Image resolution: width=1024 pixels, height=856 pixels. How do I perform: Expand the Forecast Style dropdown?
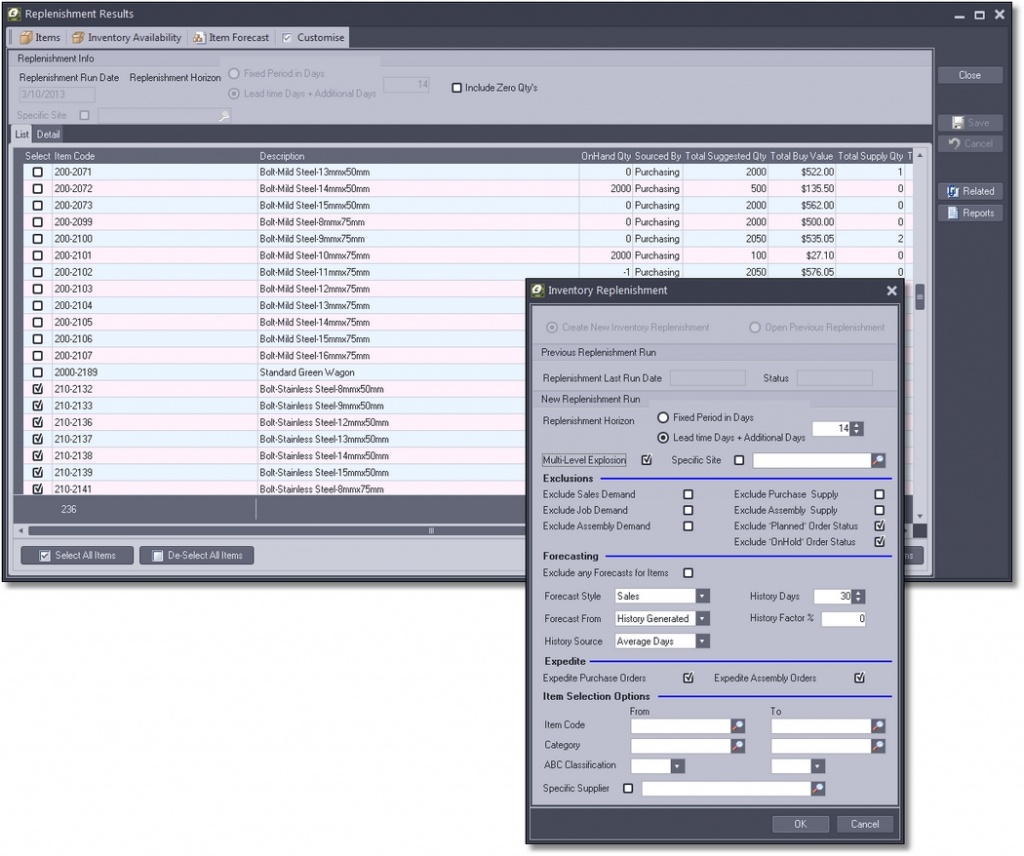point(702,596)
